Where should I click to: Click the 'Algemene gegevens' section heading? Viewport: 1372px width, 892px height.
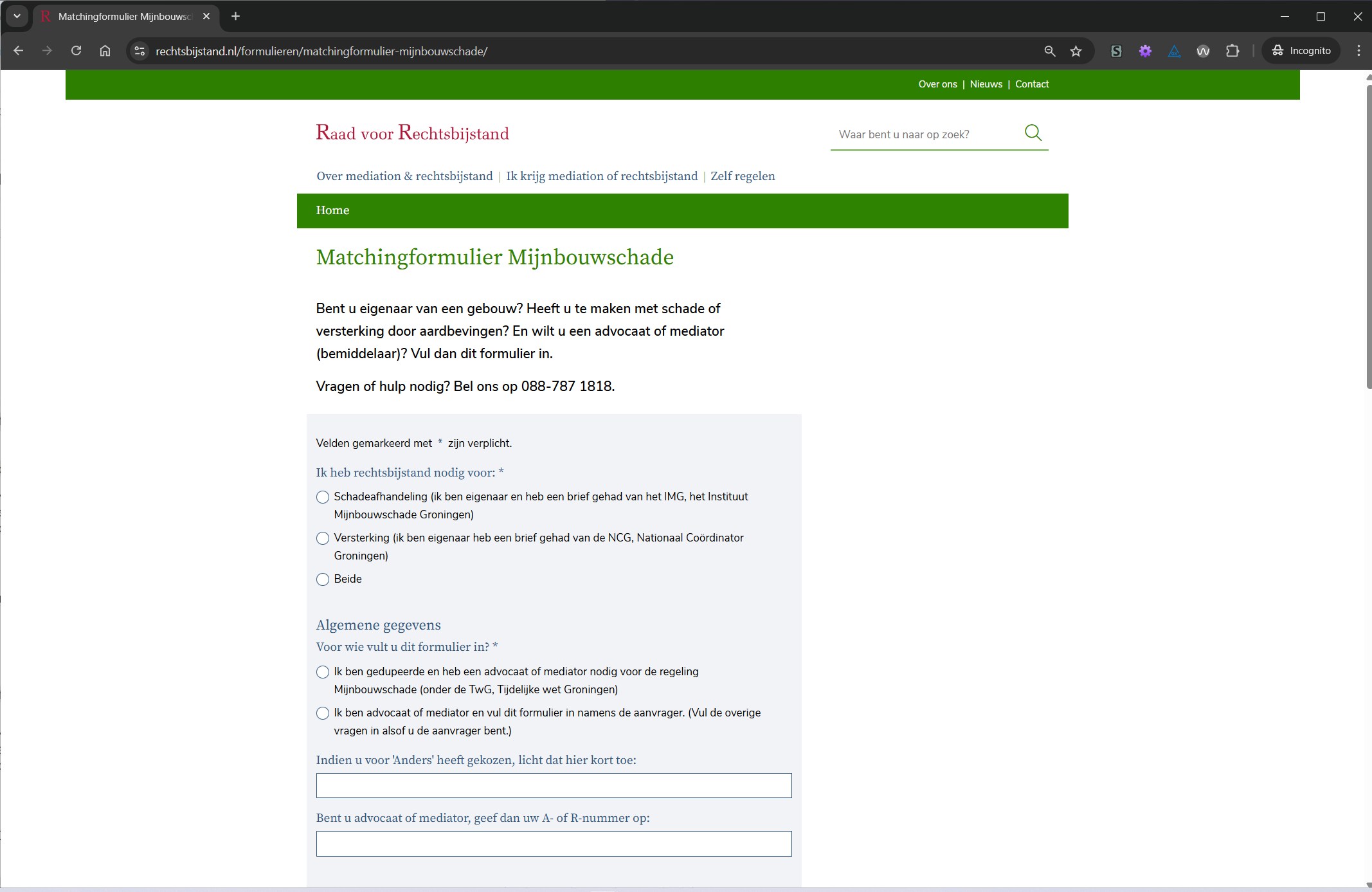click(x=378, y=625)
